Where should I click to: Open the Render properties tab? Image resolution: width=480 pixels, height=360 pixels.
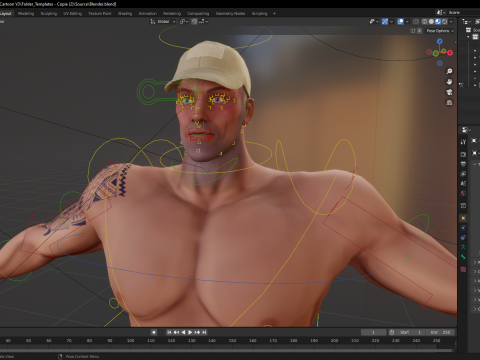click(463, 154)
